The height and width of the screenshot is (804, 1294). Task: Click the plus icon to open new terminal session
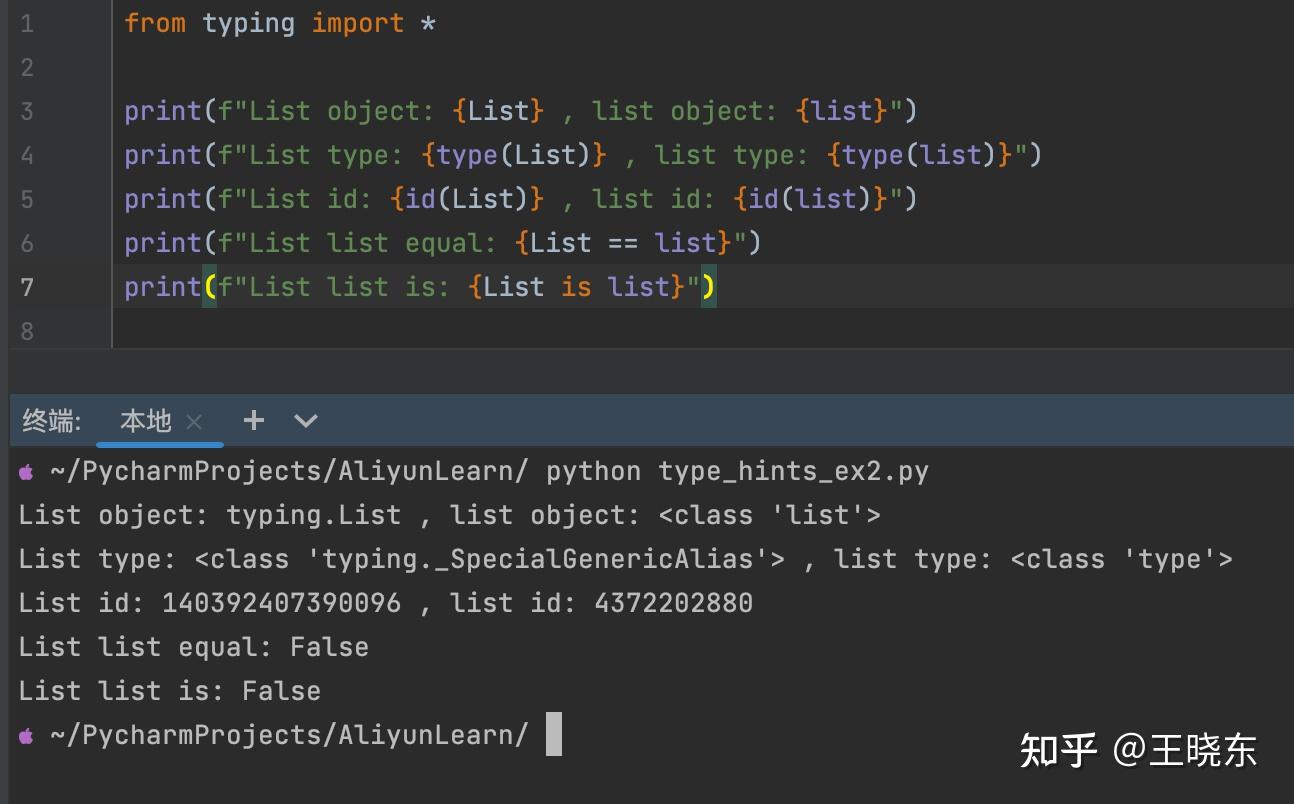click(x=253, y=420)
